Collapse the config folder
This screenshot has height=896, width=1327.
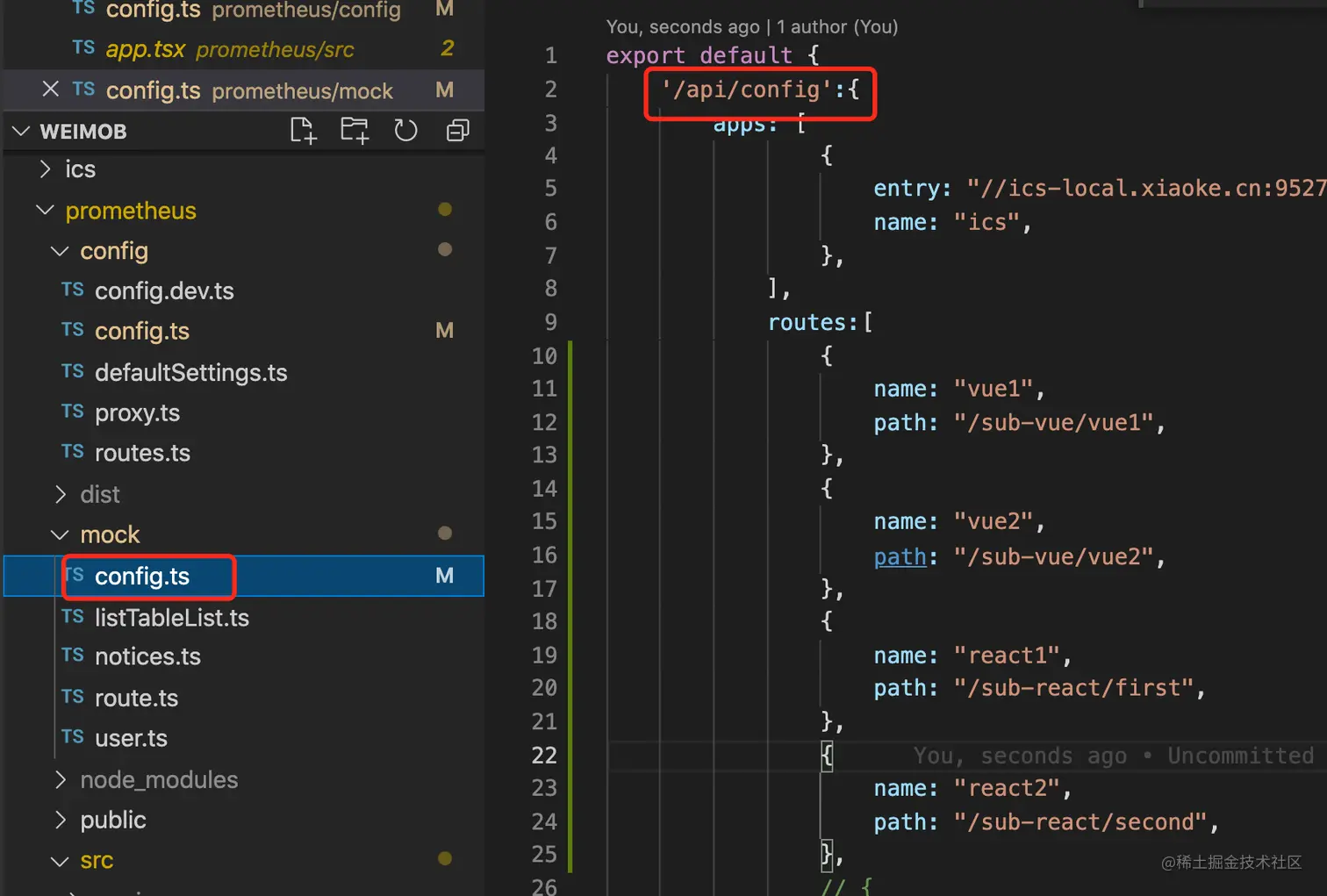point(60,251)
